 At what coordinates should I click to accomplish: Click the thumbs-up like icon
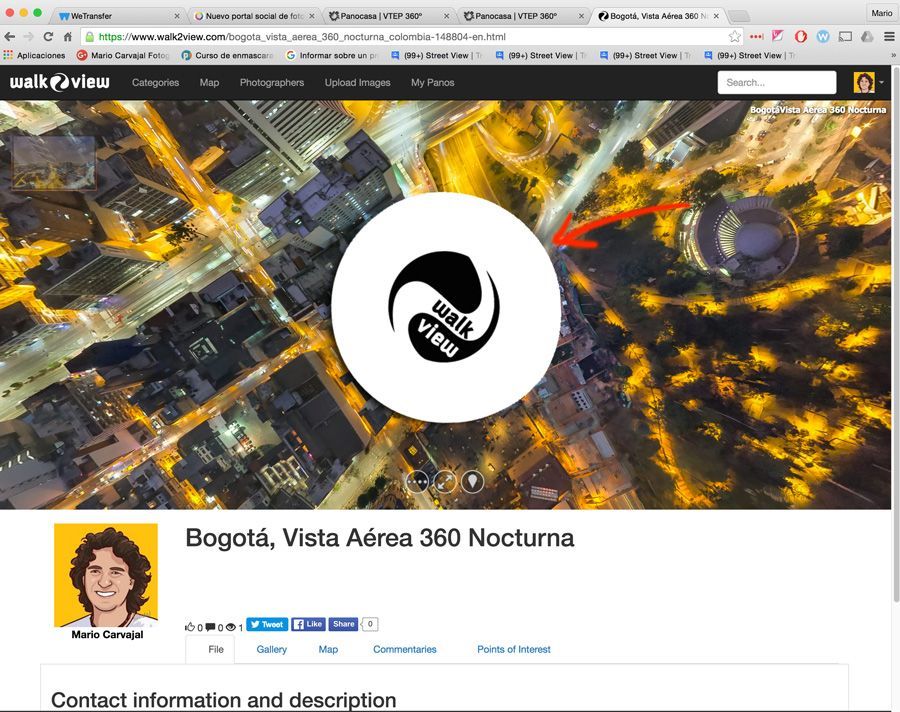pyautogui.click(x=189, y=627)
